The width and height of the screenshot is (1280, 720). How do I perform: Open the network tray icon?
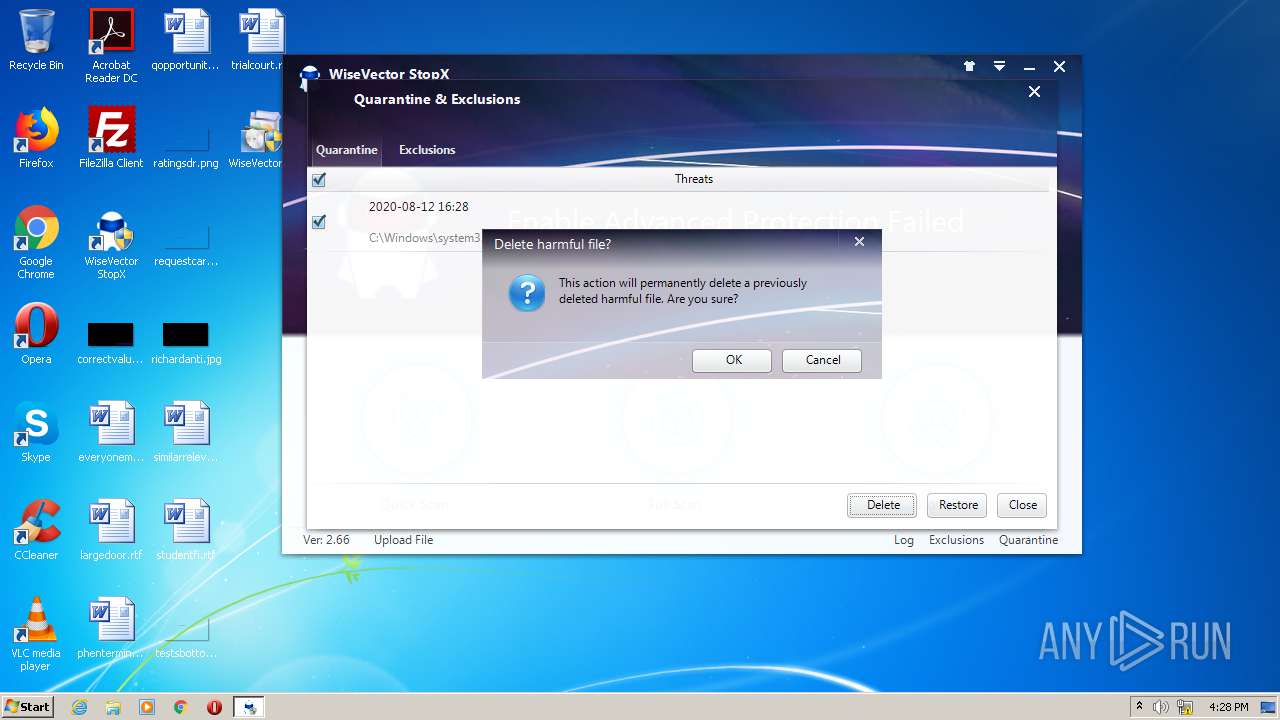1183,707
